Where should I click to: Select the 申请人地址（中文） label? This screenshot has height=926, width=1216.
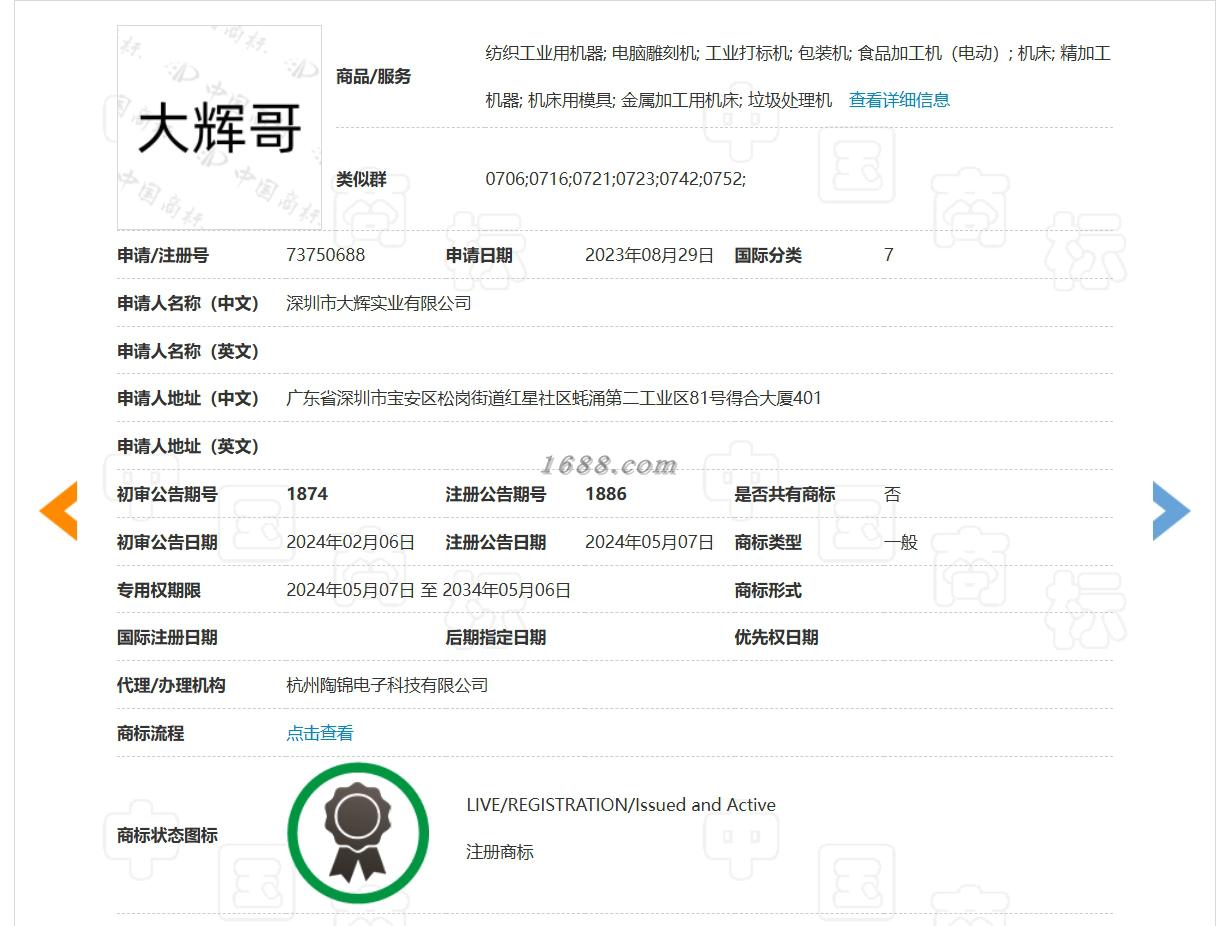pyautogui.click(x=188, y=398)
